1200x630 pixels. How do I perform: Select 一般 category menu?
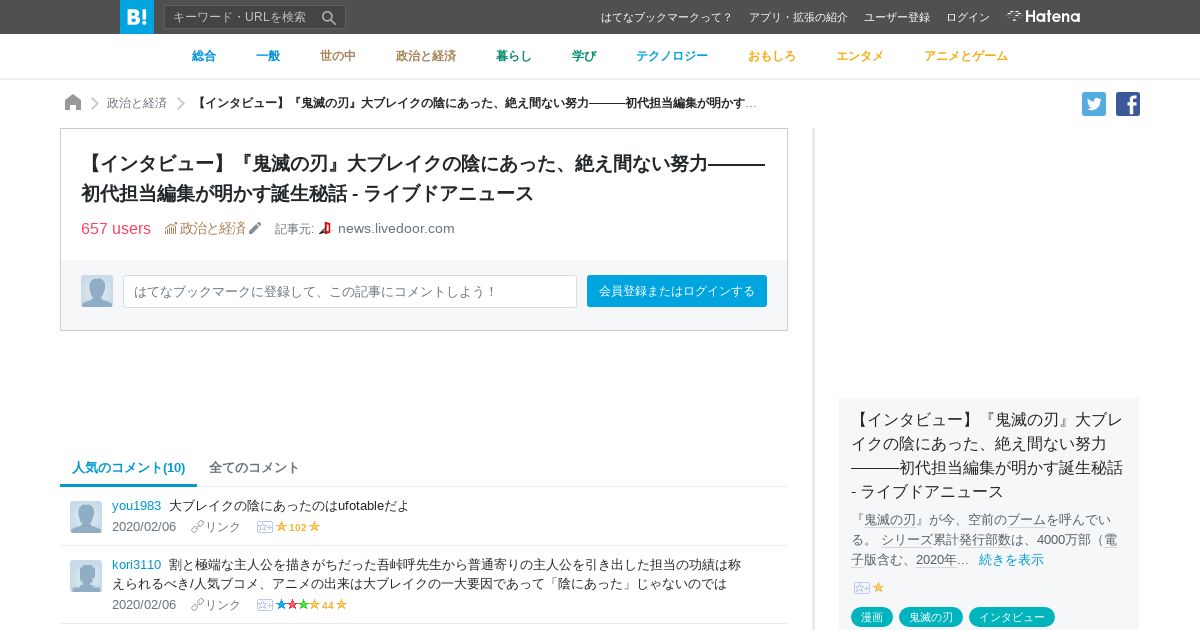tap(268, 56)
